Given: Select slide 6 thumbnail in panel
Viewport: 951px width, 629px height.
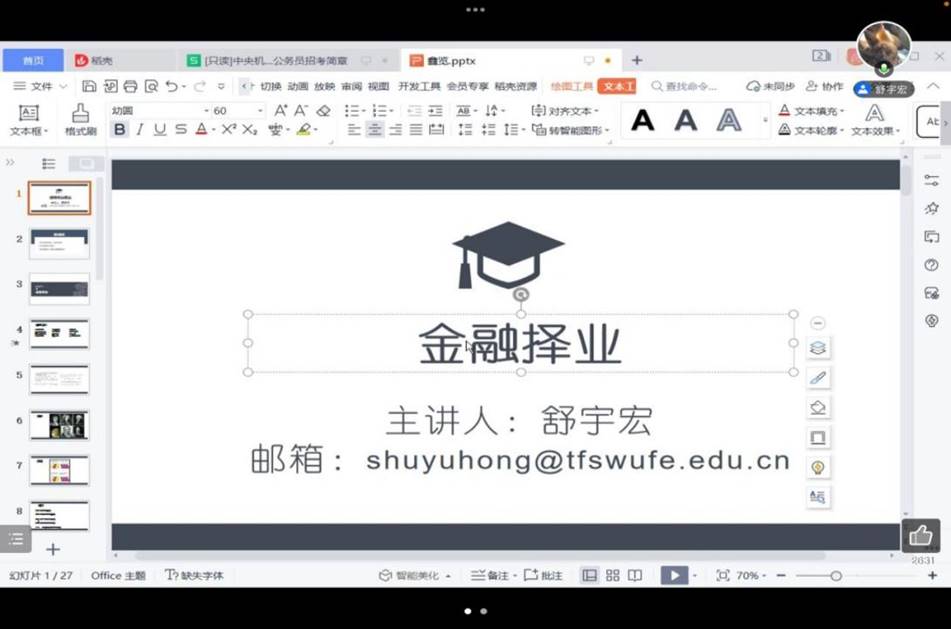Looking at the screenshot, I should (59, 425).
